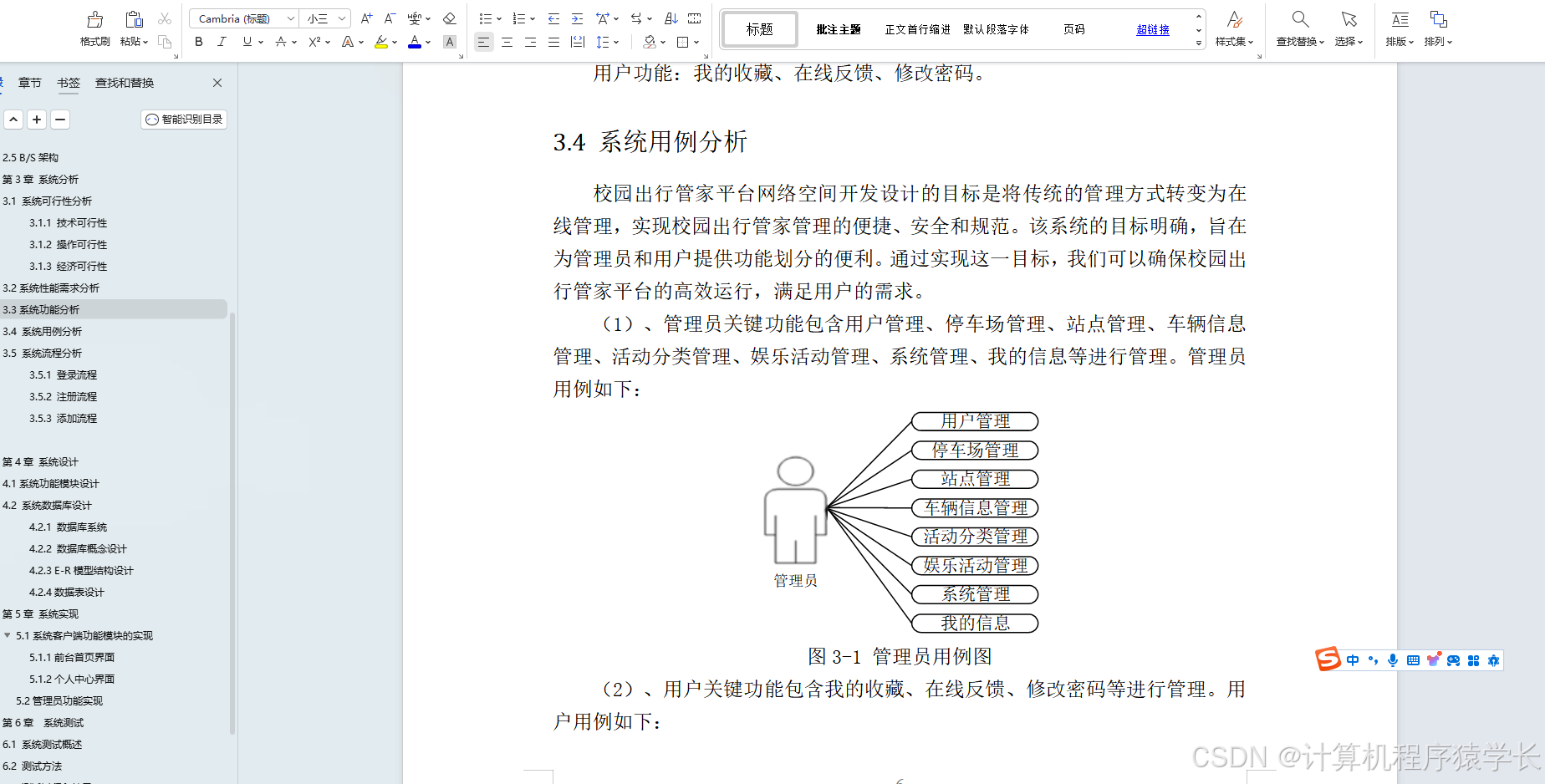Click 智能识别目录 button
This screenshot has width=1545, height=784.
pyautogui.click(x=184, y=120)
